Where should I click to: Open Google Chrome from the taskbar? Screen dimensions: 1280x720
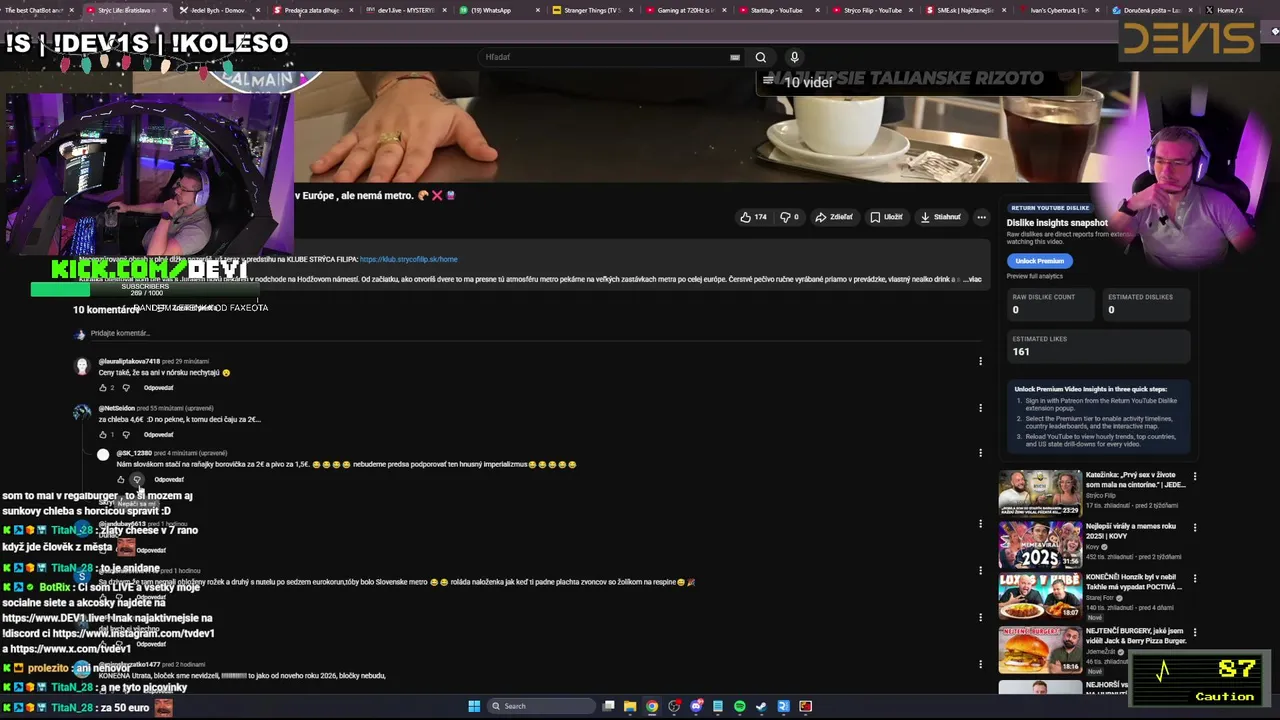tap(652, 706)
